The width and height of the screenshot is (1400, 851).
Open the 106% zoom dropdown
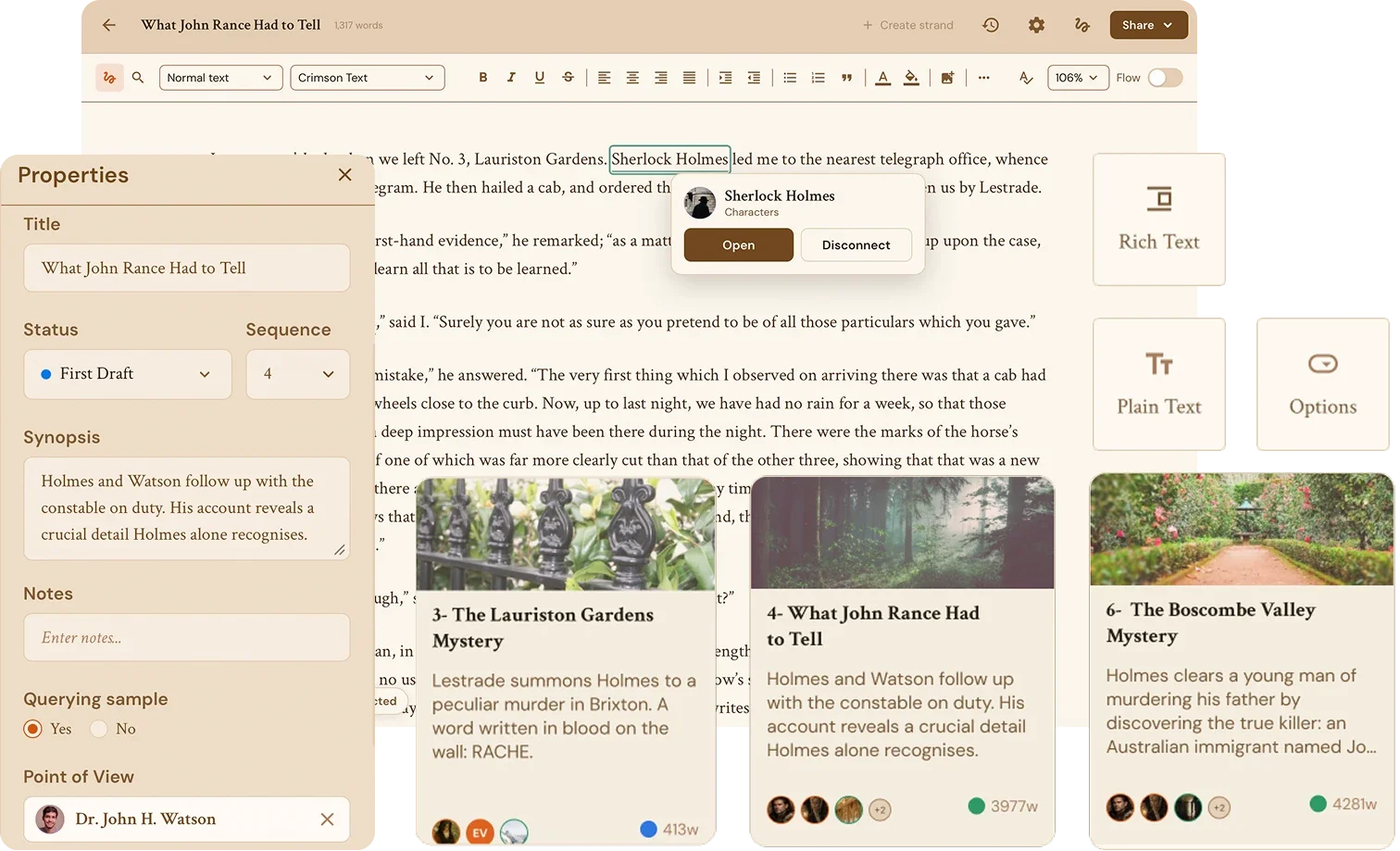point(1078,78)
